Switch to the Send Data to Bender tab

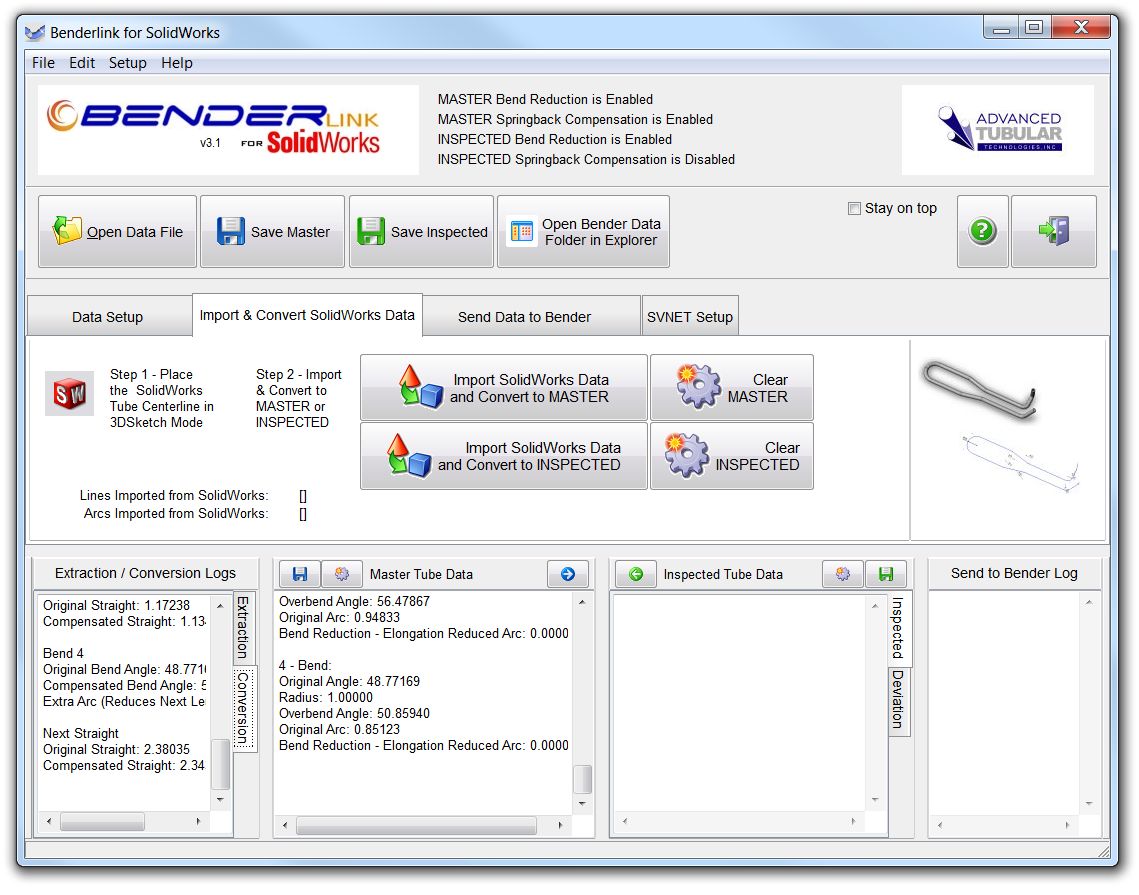coord(524,317)
